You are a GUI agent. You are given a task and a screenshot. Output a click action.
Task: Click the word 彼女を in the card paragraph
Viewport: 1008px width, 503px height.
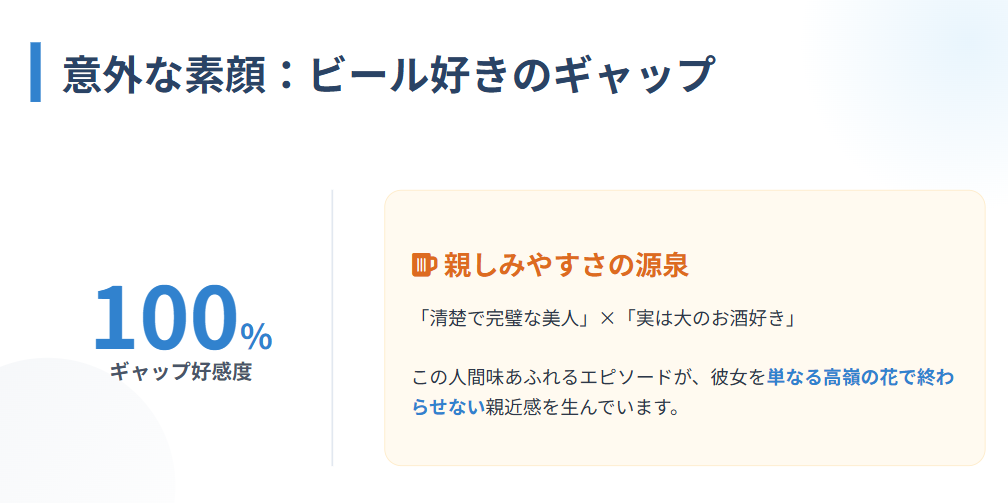point(738,378)
